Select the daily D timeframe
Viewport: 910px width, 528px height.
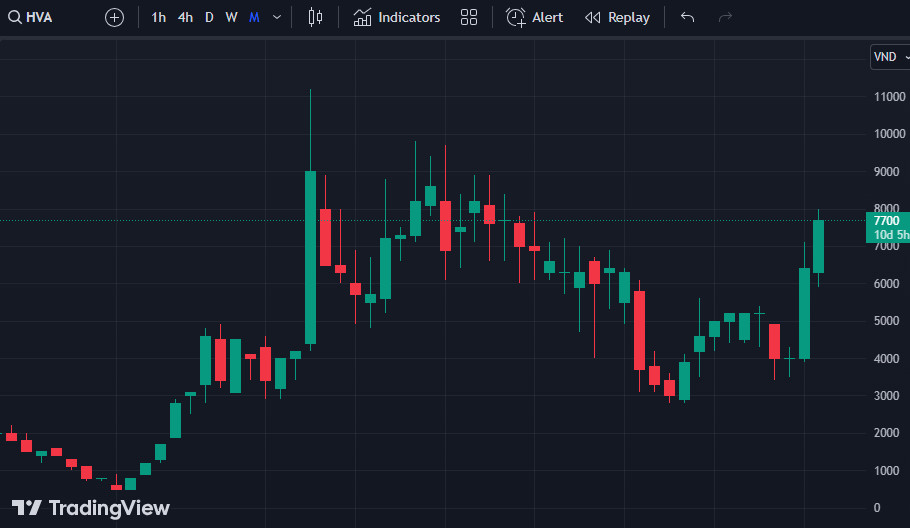coord(210,17)
